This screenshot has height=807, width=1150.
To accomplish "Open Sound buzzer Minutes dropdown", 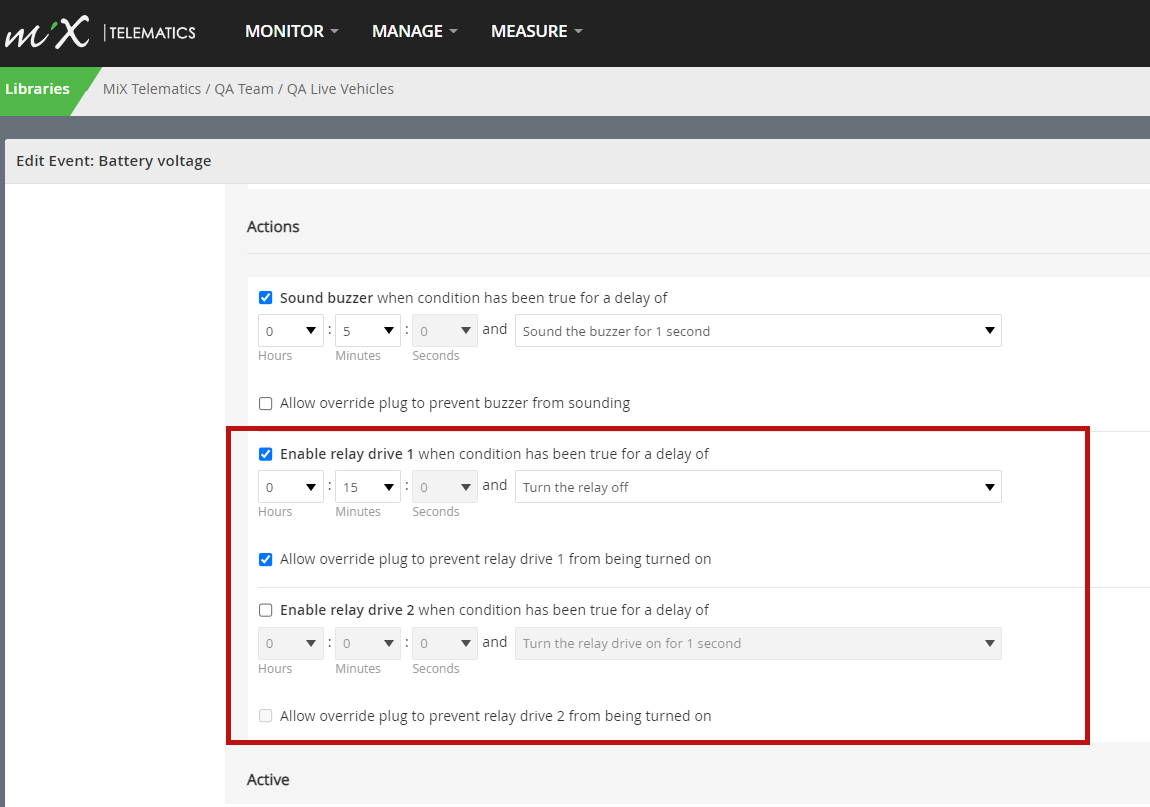I will tap(367, 331).
